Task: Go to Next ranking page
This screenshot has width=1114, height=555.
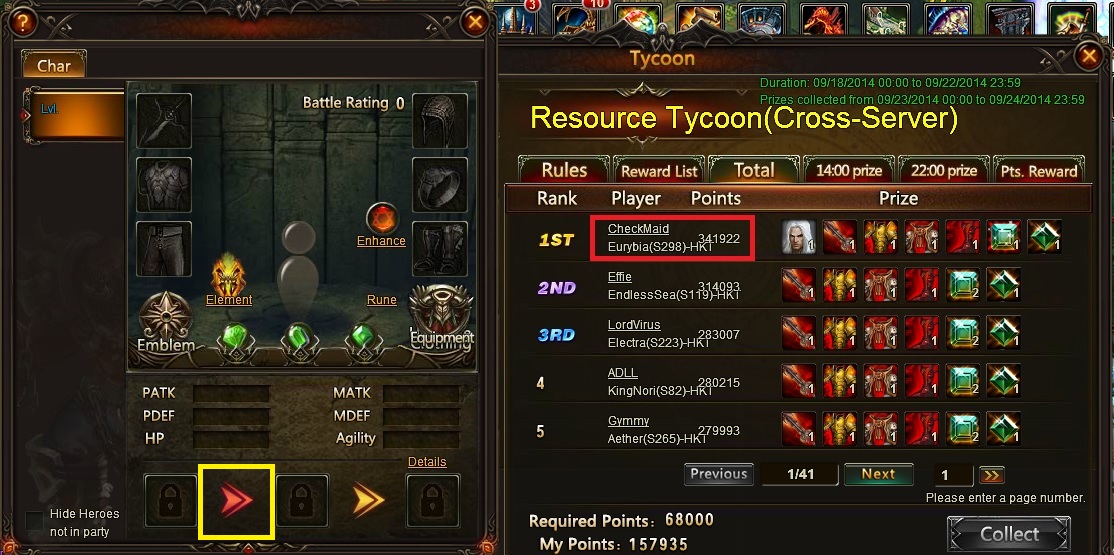Action: pyautogui.click(x=878, y=474)
